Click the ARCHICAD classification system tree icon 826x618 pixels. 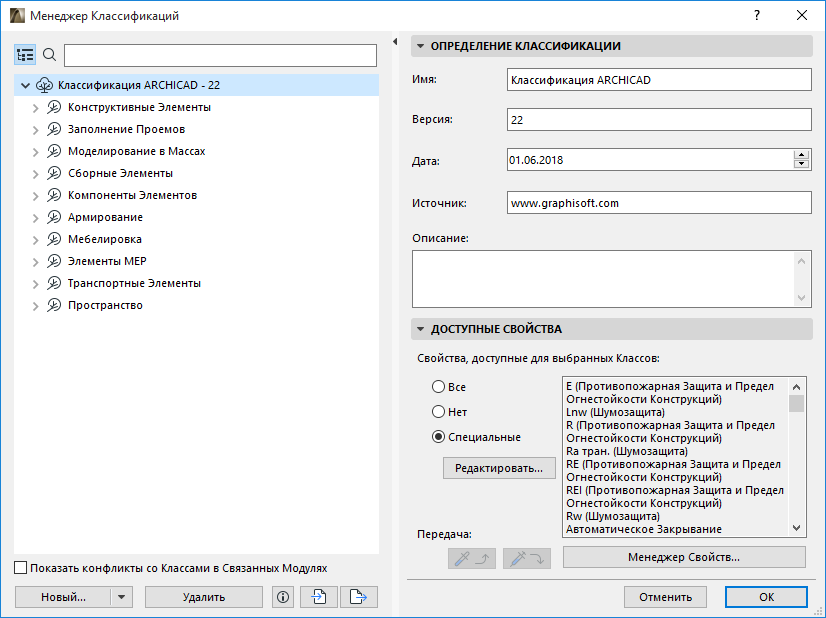[44, 85]
